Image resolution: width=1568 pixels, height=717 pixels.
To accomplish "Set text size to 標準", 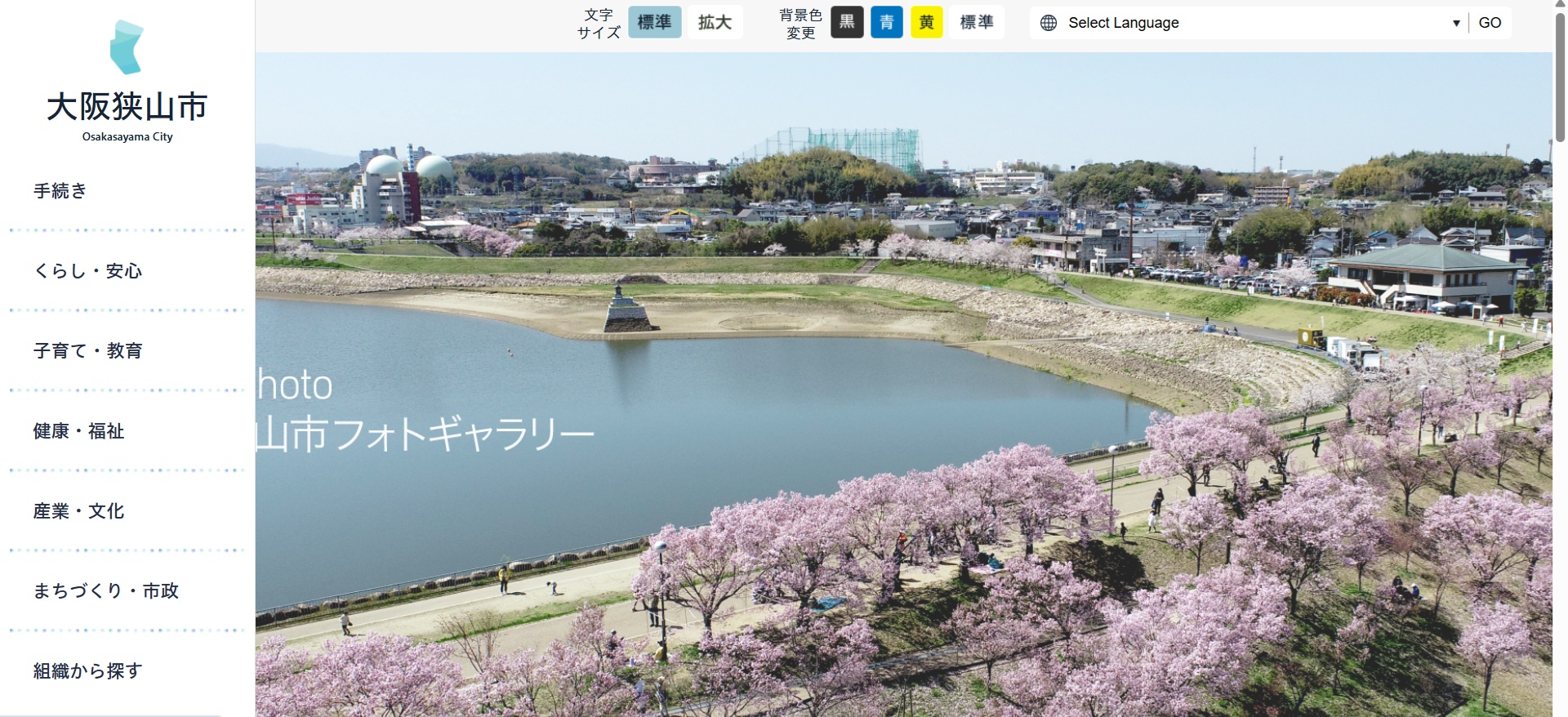I will click(654, 22).
